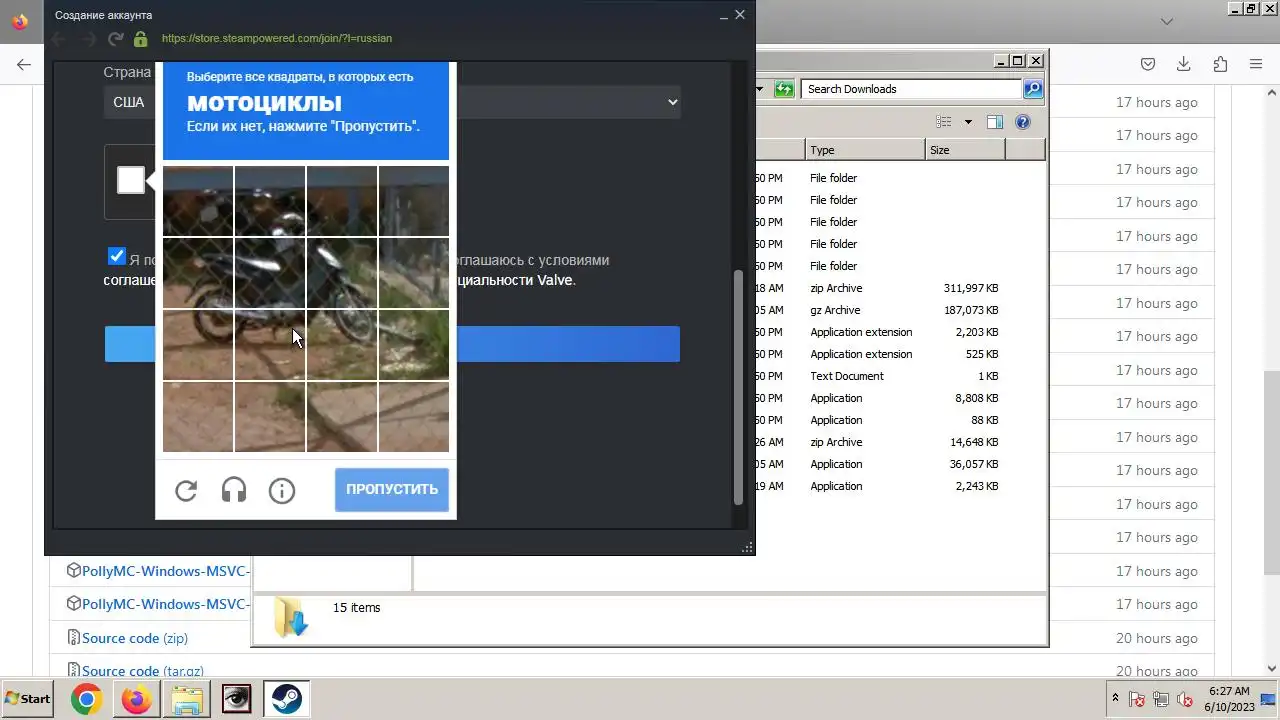Go back in the Firefox browser
This screenshot has height=720, width=1280.
[x=24, y=64]
